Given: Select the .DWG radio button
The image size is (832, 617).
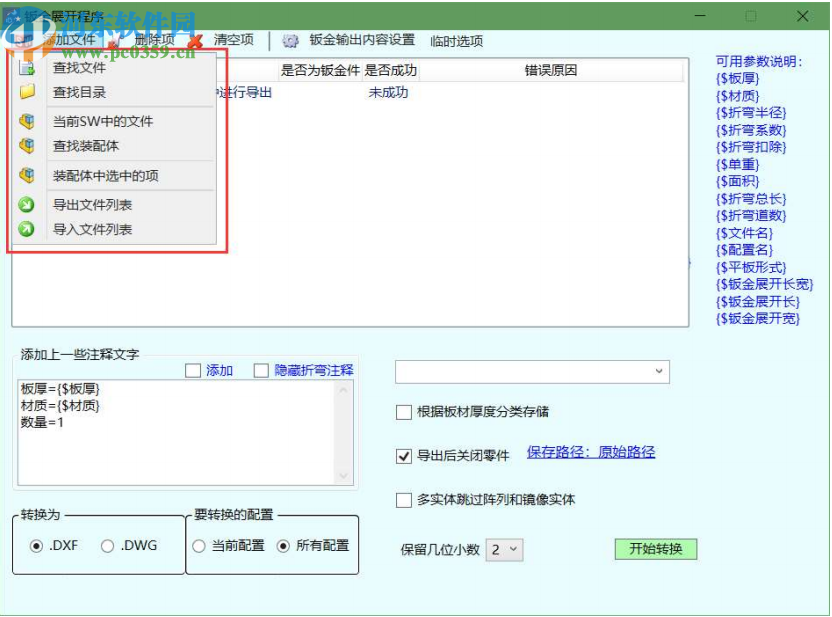Looking at the screenshot, I should click(107, 546).
